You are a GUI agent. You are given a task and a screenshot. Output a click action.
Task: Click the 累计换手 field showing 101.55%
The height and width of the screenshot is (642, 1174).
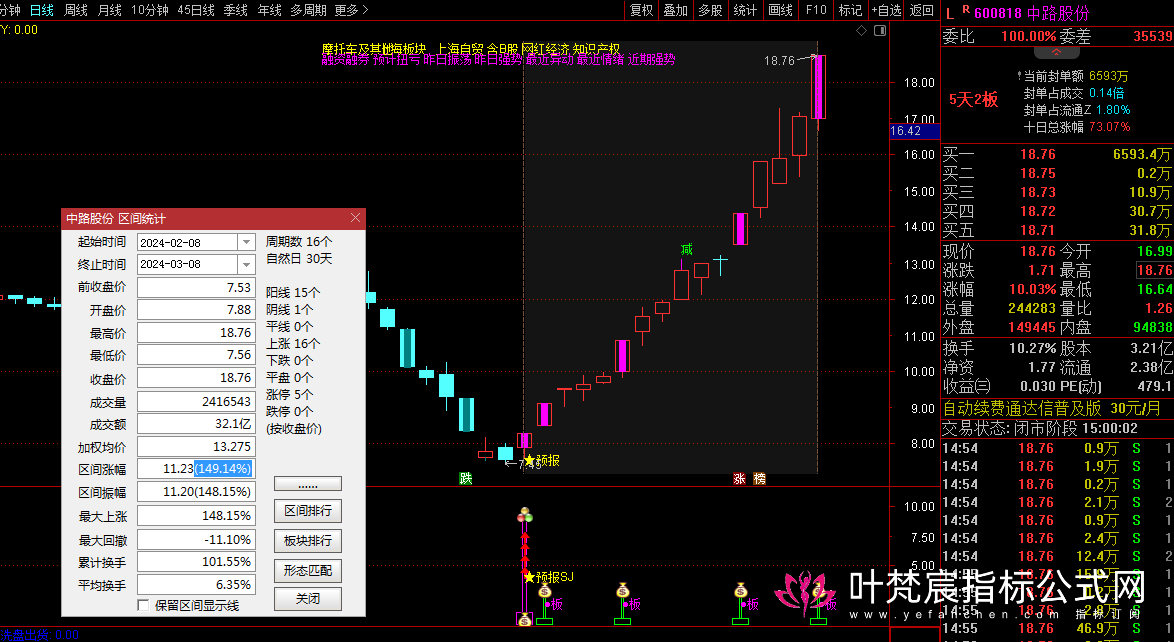click(x=196, y=562)
